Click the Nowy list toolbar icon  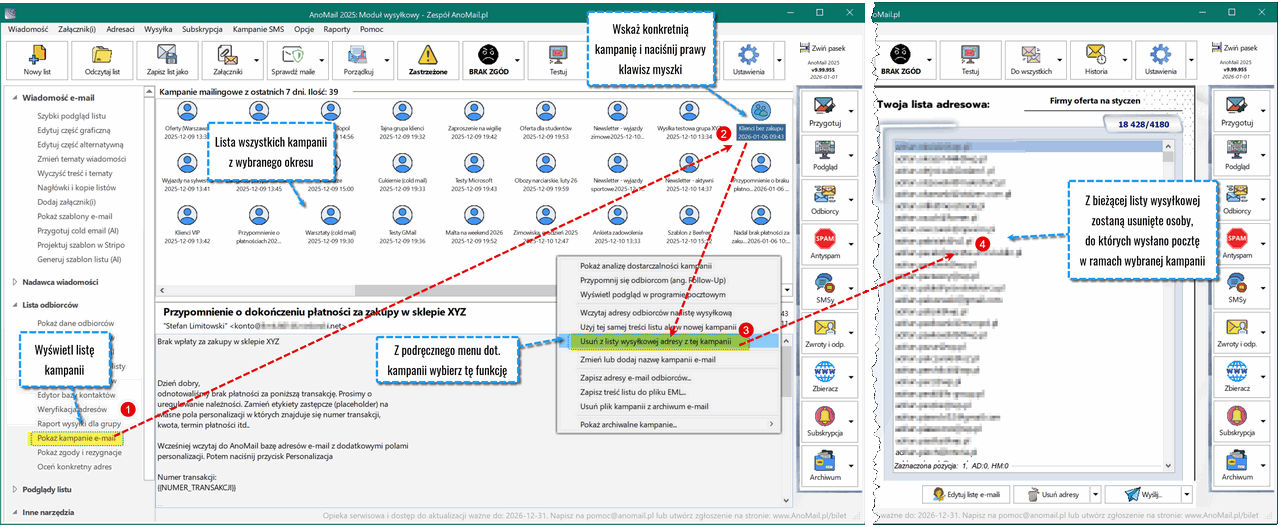[37, 55]
